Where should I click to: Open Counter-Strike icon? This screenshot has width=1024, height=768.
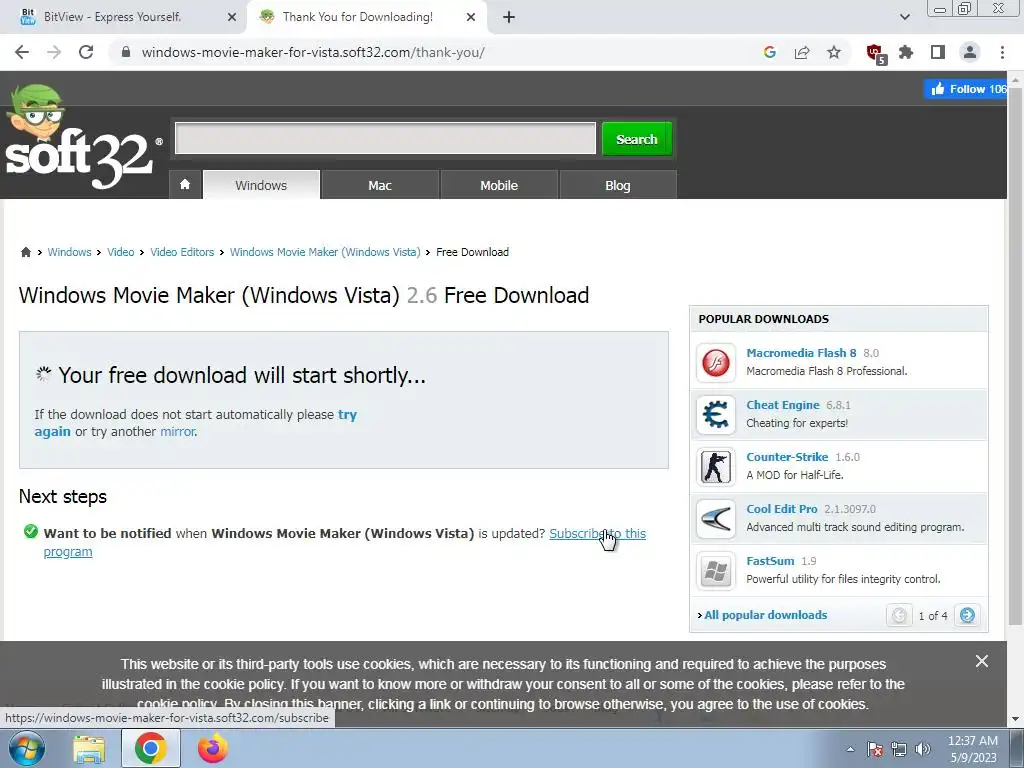coord(716,466)
